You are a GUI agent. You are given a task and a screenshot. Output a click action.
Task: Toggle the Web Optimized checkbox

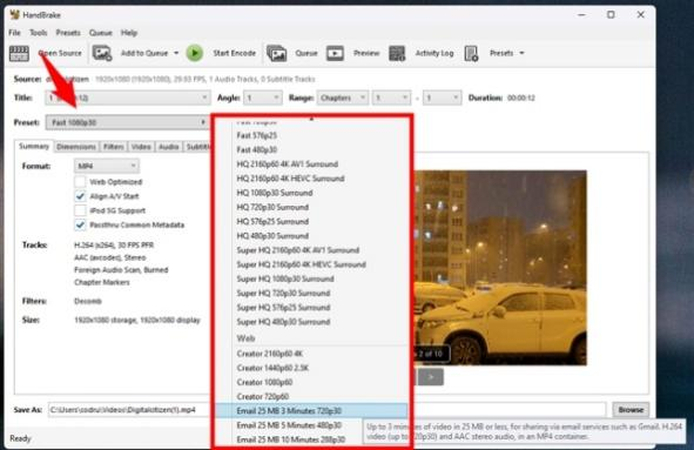point(80,182)
